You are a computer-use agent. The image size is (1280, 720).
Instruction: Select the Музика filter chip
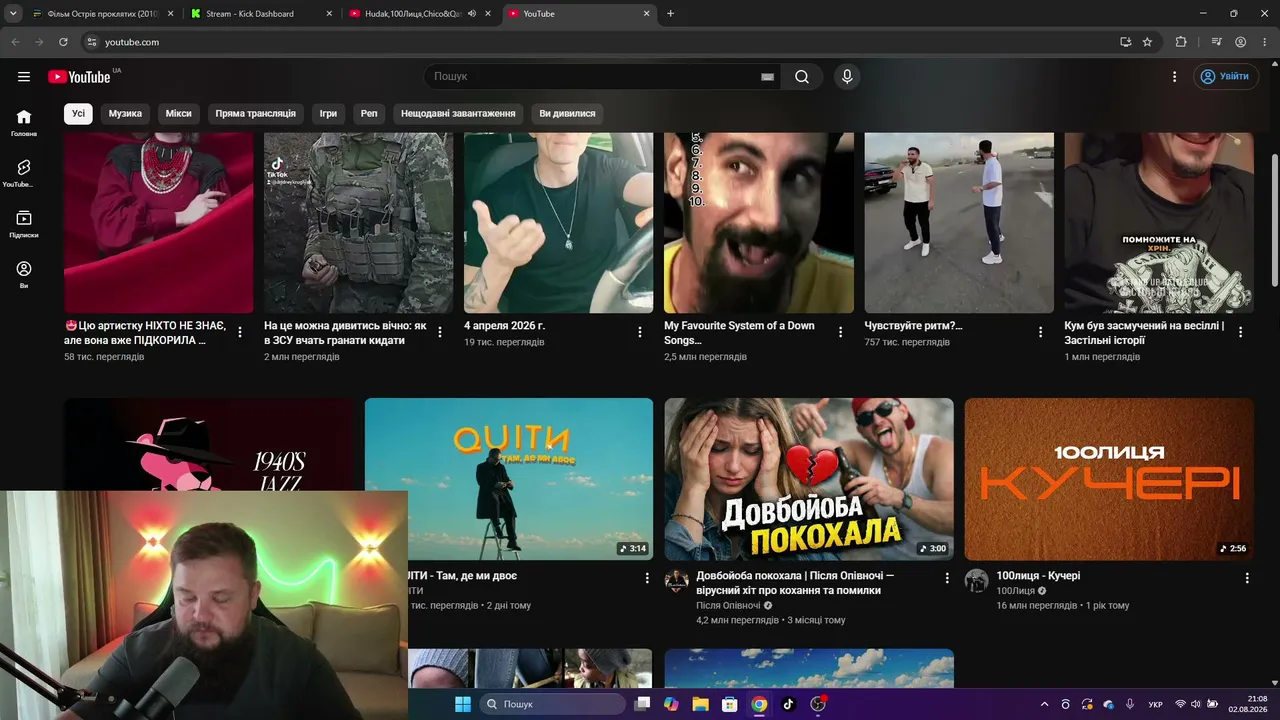click(125, 114)
